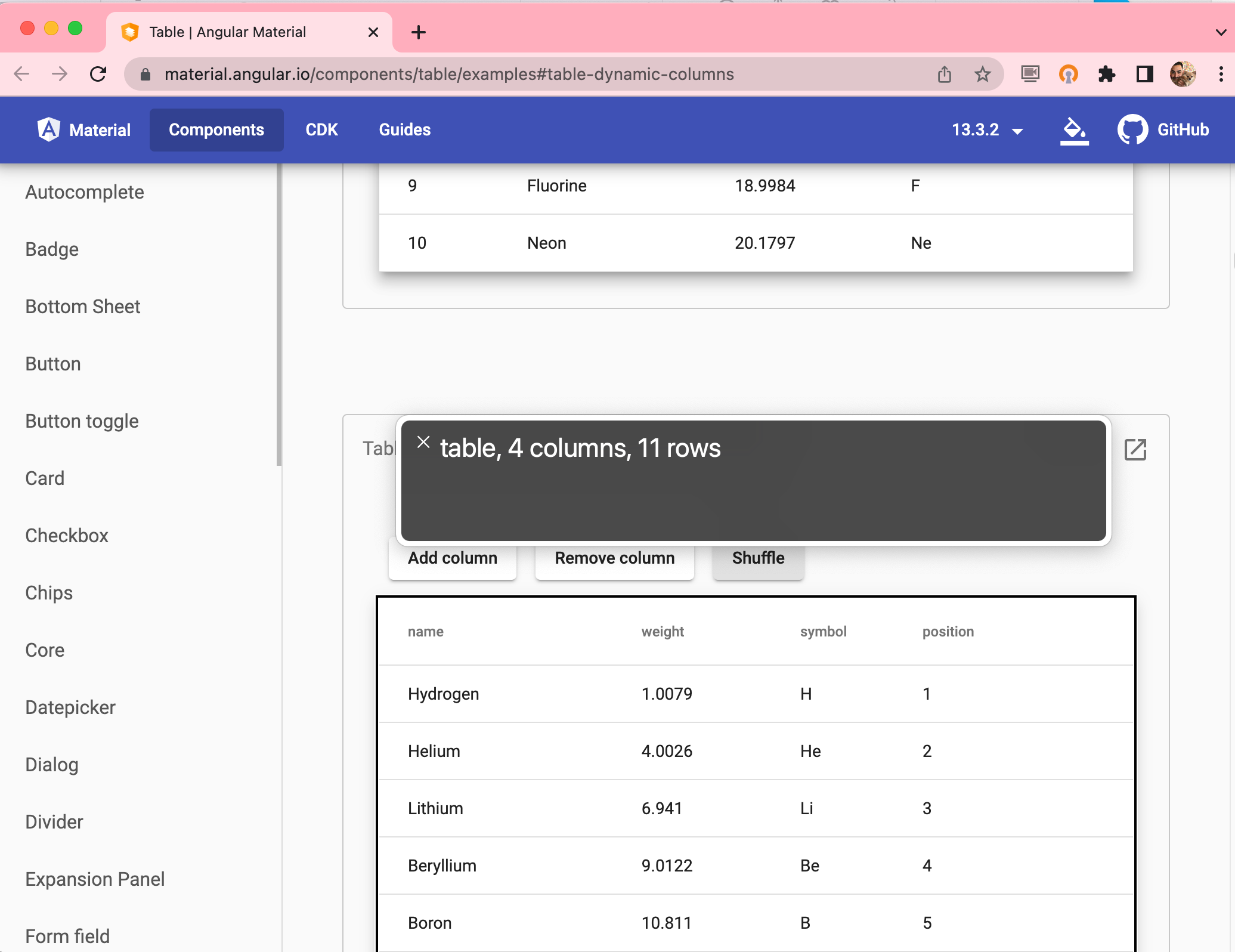View site information via the lock icon
Screen dimensions: 1235x952
144,74
